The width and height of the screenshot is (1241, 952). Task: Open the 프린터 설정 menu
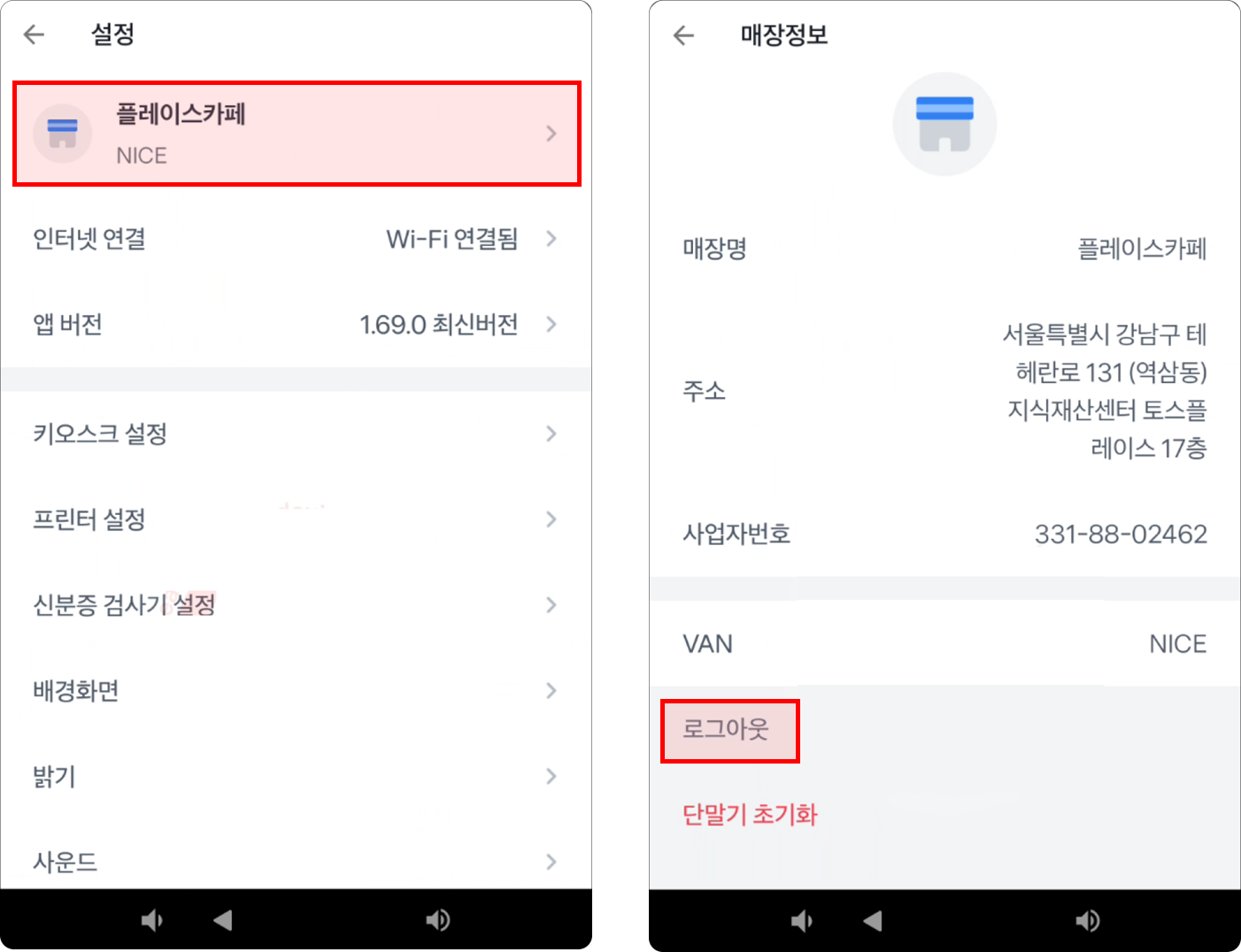(x=297, y=519)
